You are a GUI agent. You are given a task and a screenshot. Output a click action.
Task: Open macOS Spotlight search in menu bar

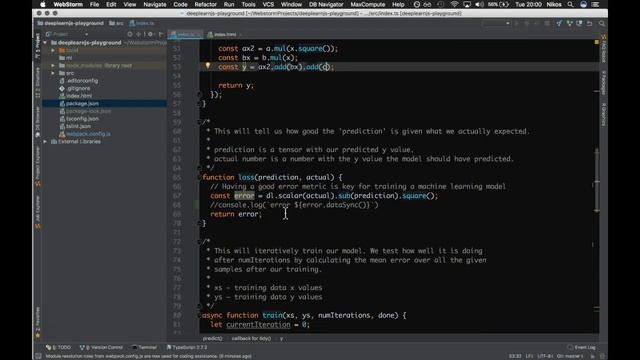tap(570, 4)
